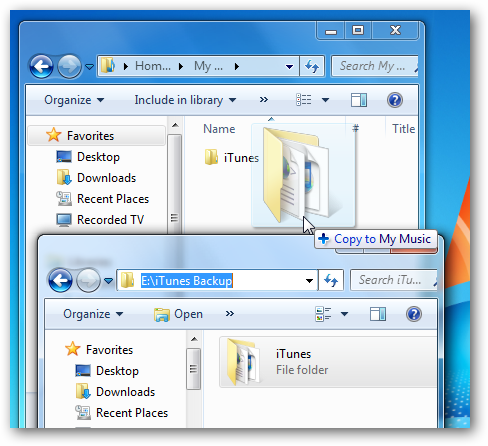
Task: Click the Search My... field
Action: pos(375,66)
